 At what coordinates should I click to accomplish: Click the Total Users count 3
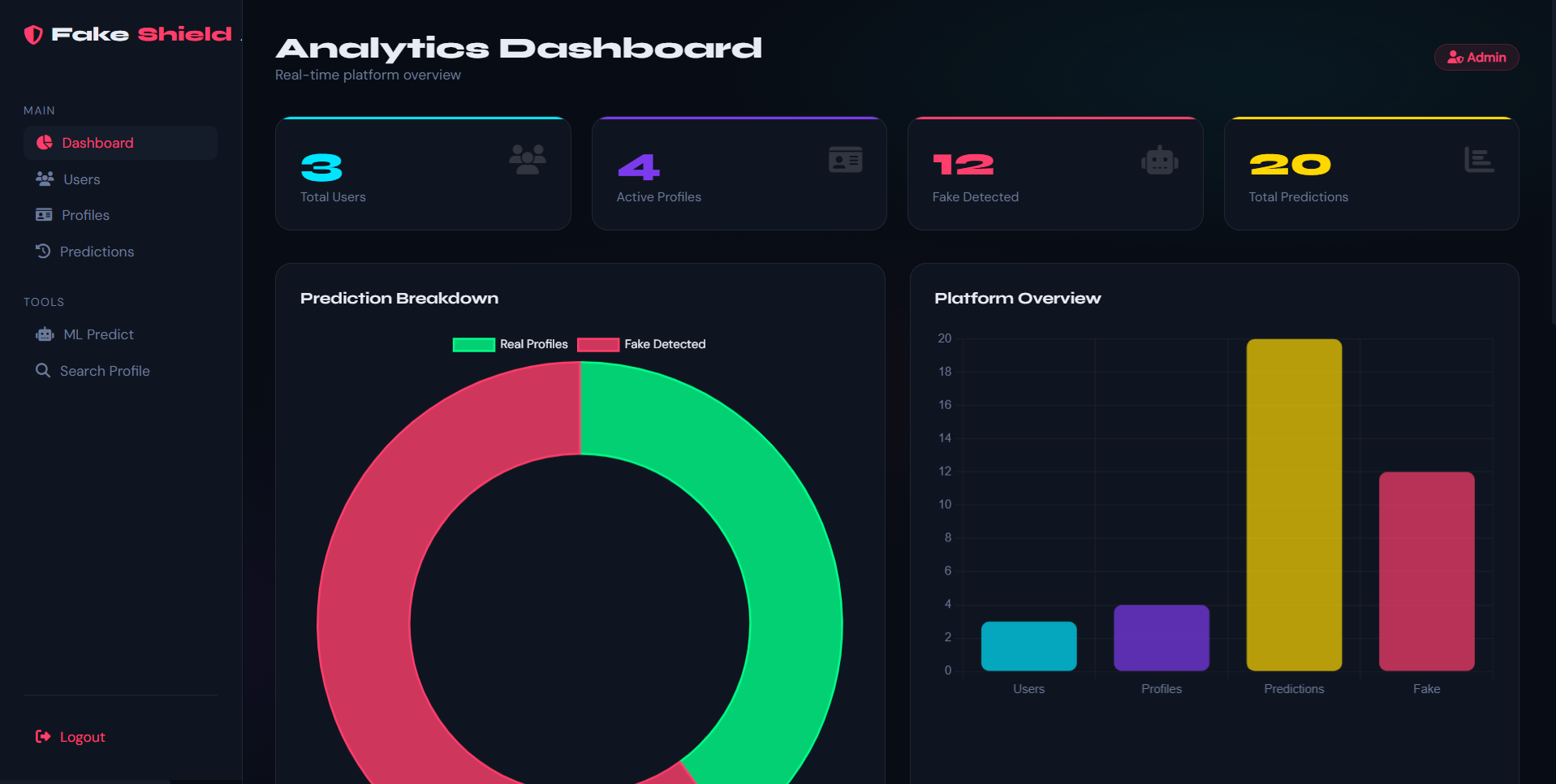coord(321,167)
